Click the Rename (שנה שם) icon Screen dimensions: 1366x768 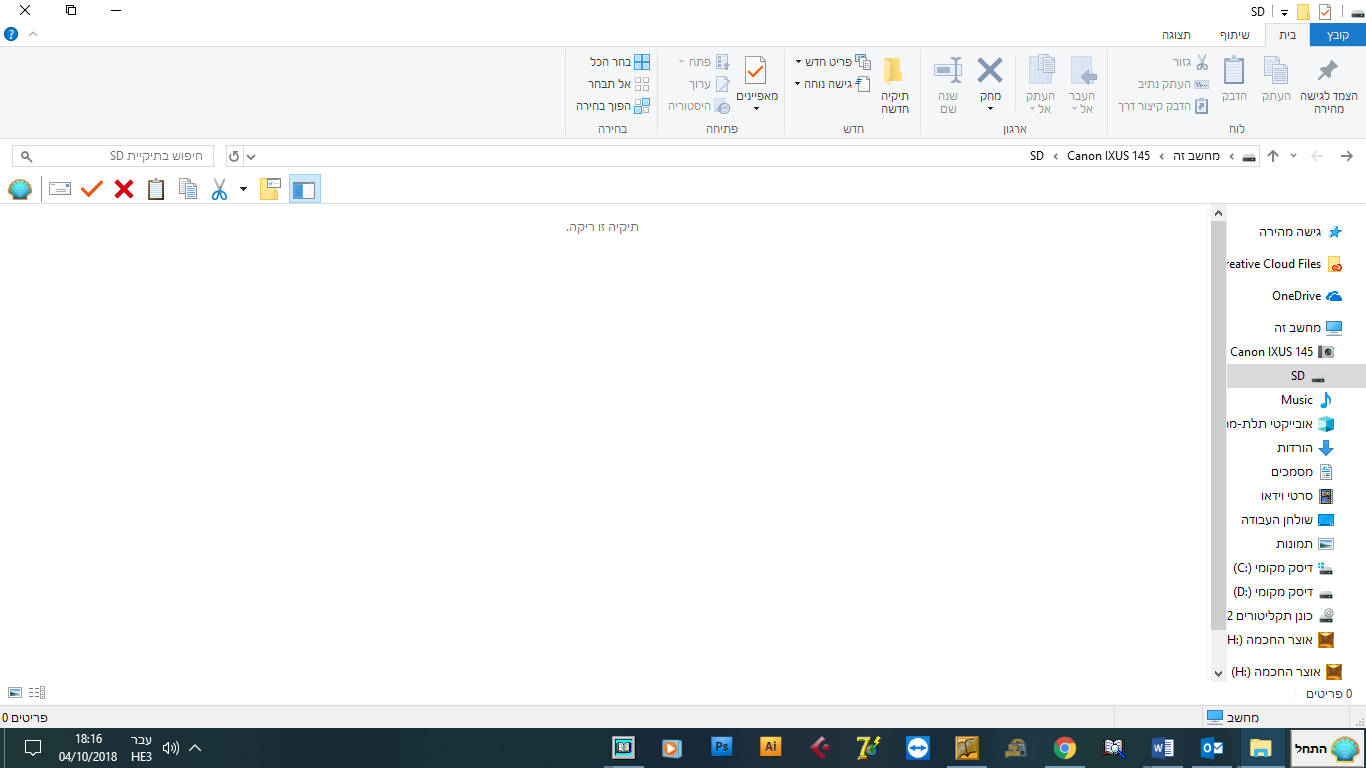click(948, 70)
